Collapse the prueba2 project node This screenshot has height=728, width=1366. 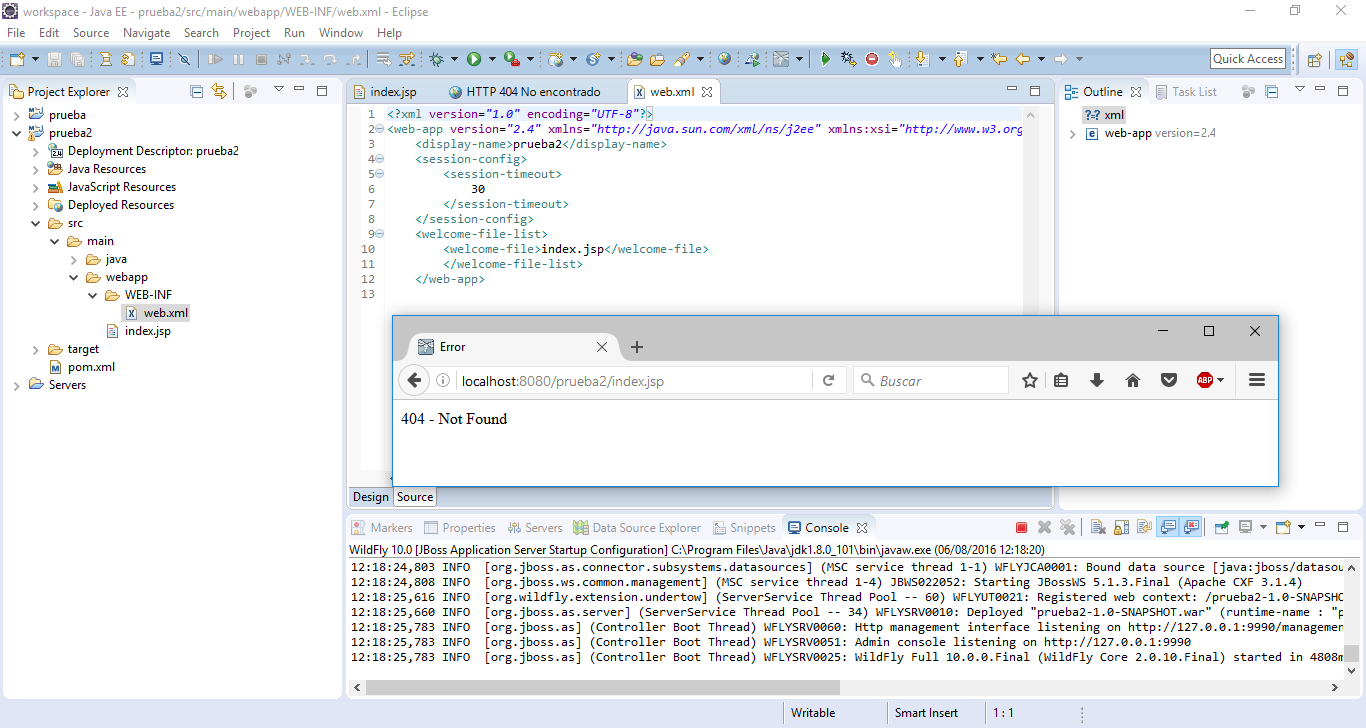(x=16, y=133)
